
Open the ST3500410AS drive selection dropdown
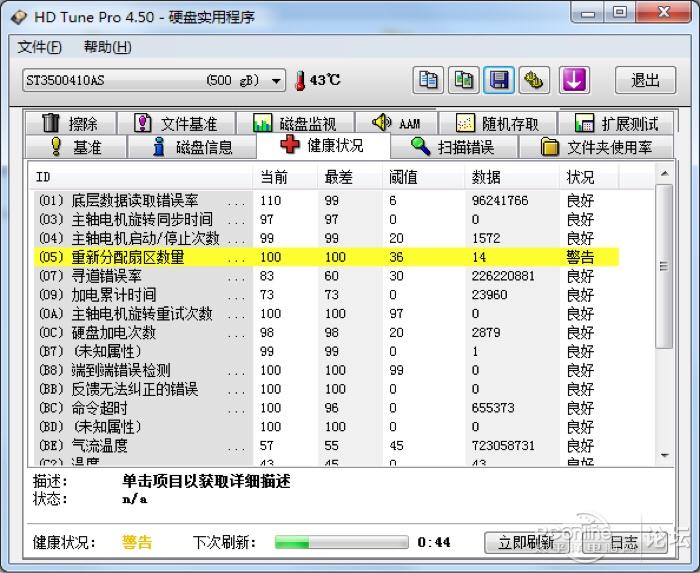154,80
